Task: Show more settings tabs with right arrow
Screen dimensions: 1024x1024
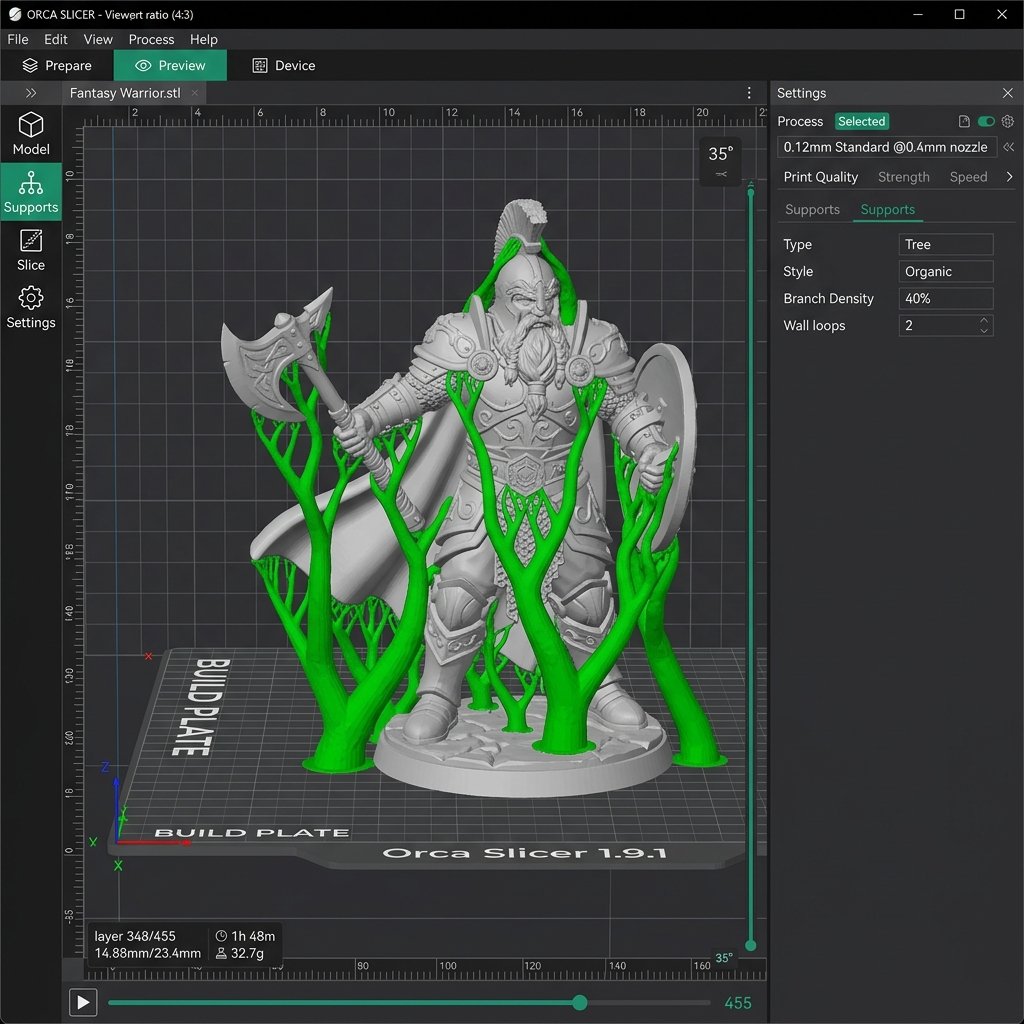Action: [1009, 177]
